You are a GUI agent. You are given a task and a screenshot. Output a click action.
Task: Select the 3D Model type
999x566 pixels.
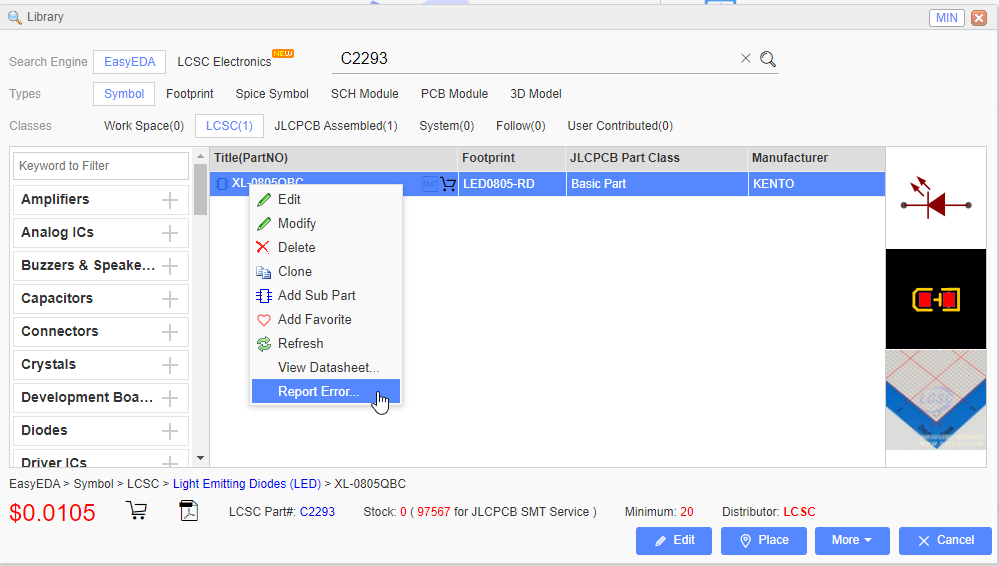(x=536, y=94)
